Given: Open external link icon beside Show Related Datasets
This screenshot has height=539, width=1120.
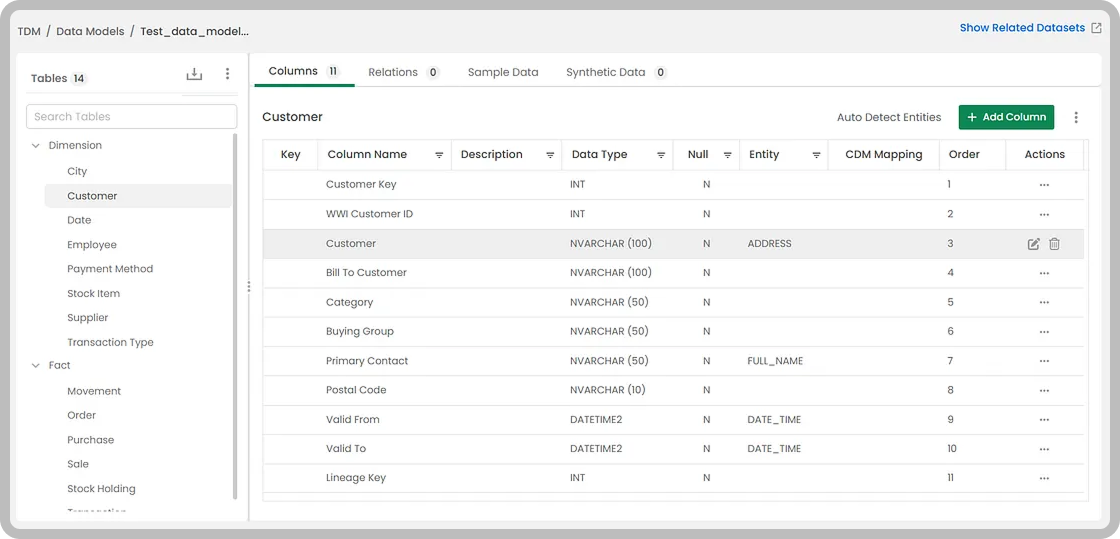Looking at the screenshot, I should (x=1096, y=28).
